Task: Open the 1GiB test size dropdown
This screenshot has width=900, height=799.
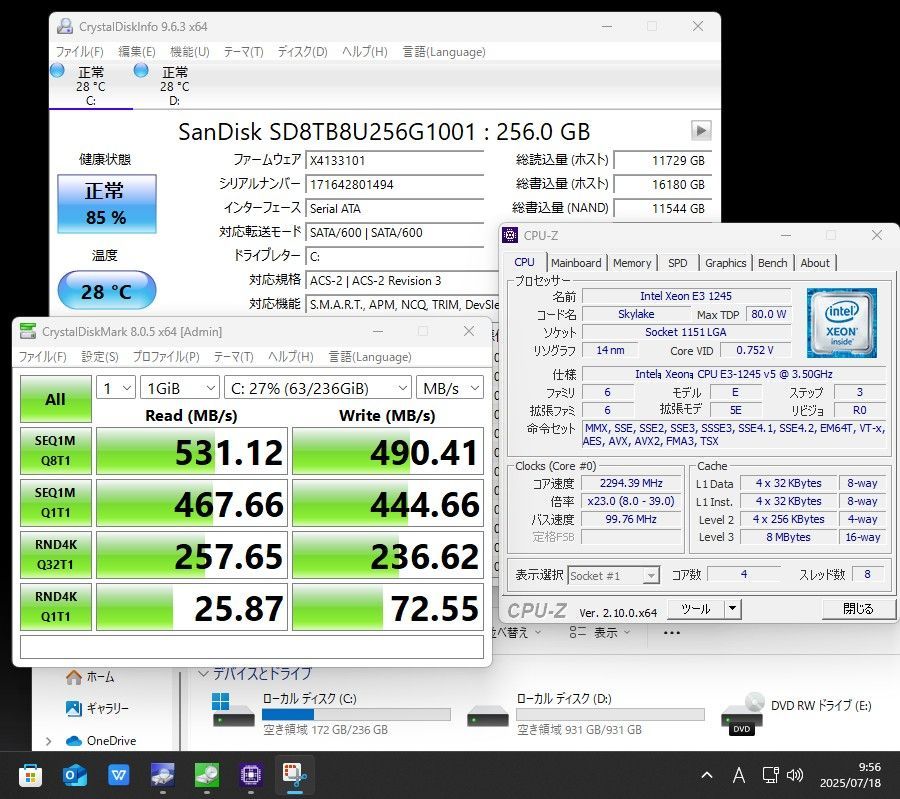Action: pyautogui.click(x=180, y=388)
